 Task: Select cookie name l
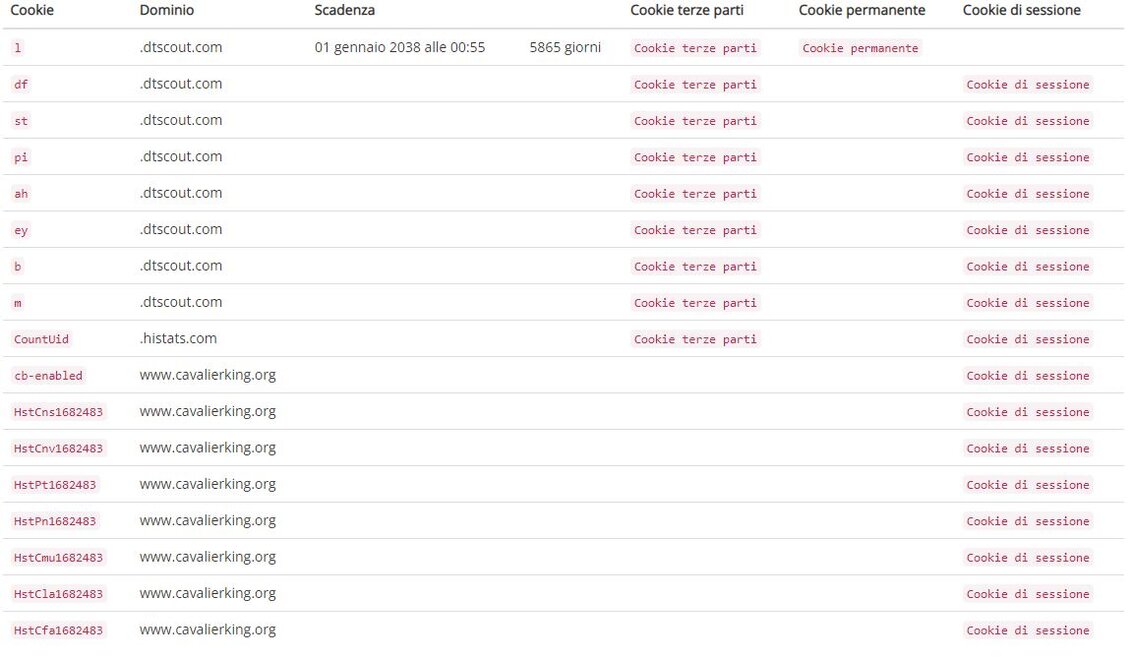pos(18,48)
